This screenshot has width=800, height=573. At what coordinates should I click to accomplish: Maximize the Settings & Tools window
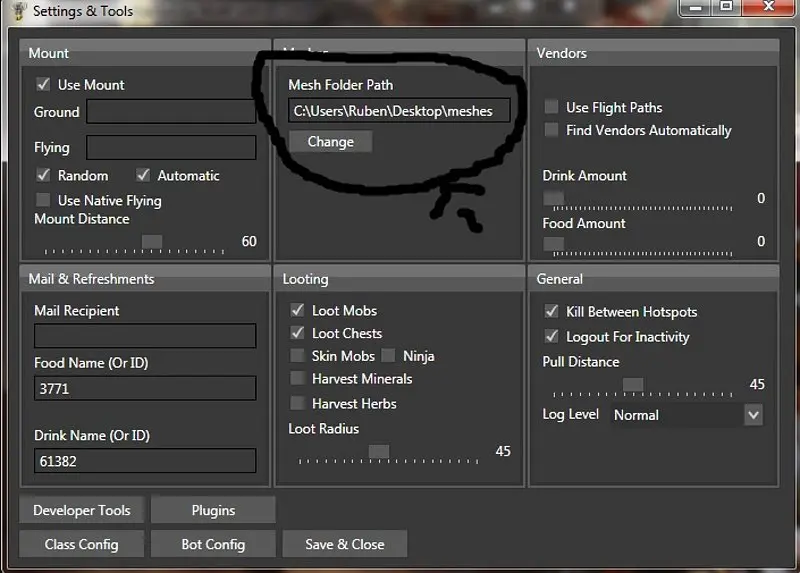(x=726, y=6)
